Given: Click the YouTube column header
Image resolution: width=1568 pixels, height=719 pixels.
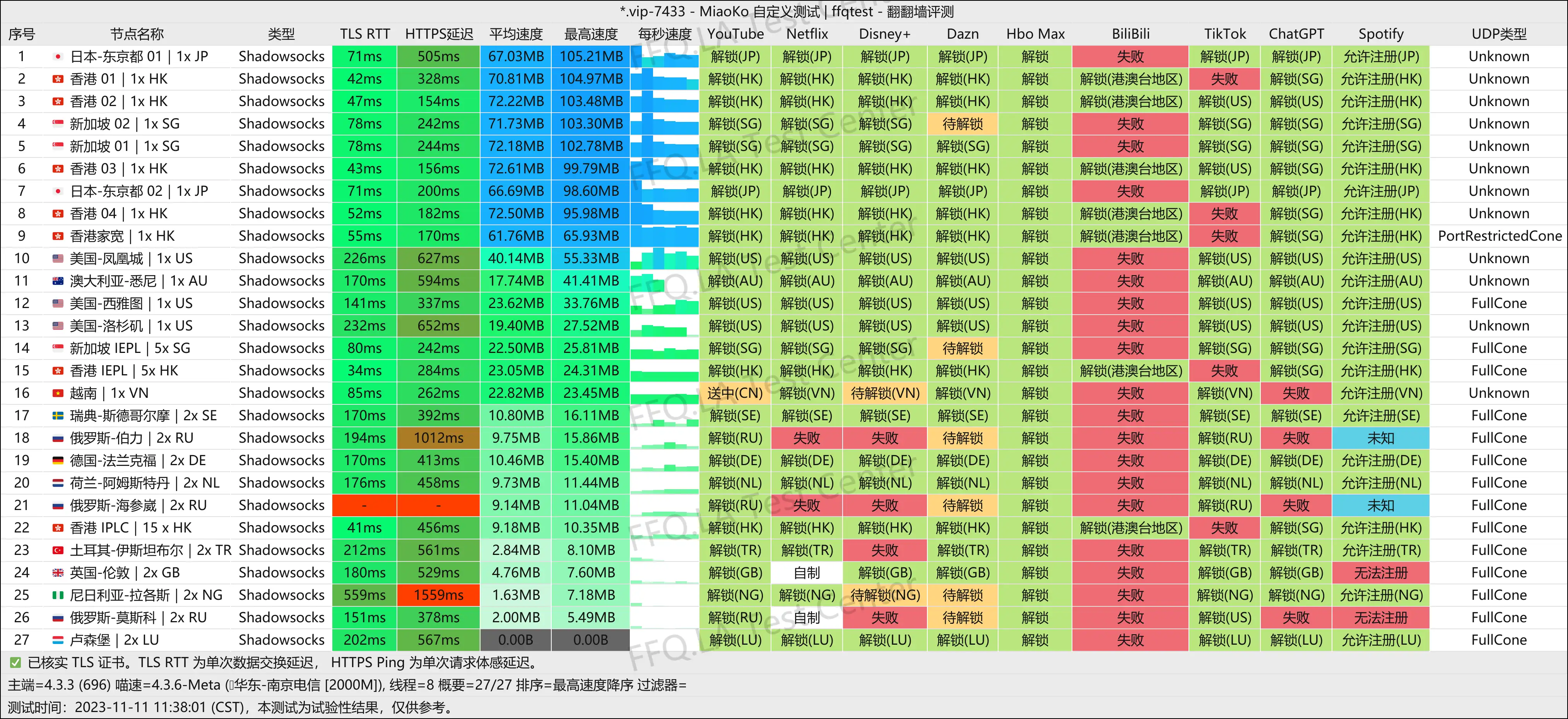Looking at the screenshot, I should (735, 34).
